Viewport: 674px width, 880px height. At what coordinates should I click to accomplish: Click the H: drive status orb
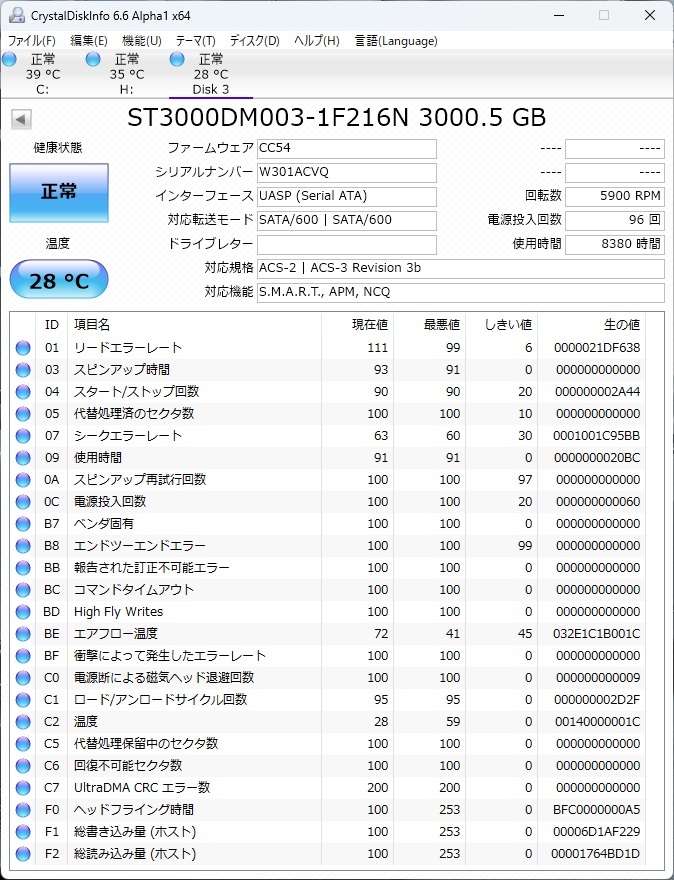(94, 60)
